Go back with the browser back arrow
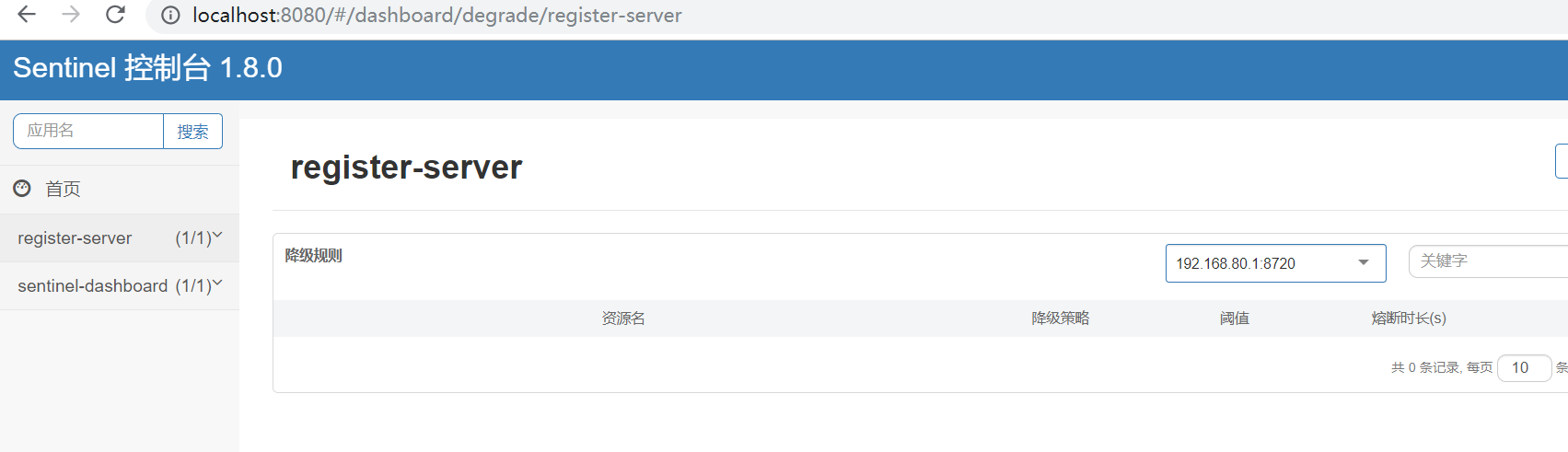The height and width of the screenshot is (452, 1568). tap(27, 15)
